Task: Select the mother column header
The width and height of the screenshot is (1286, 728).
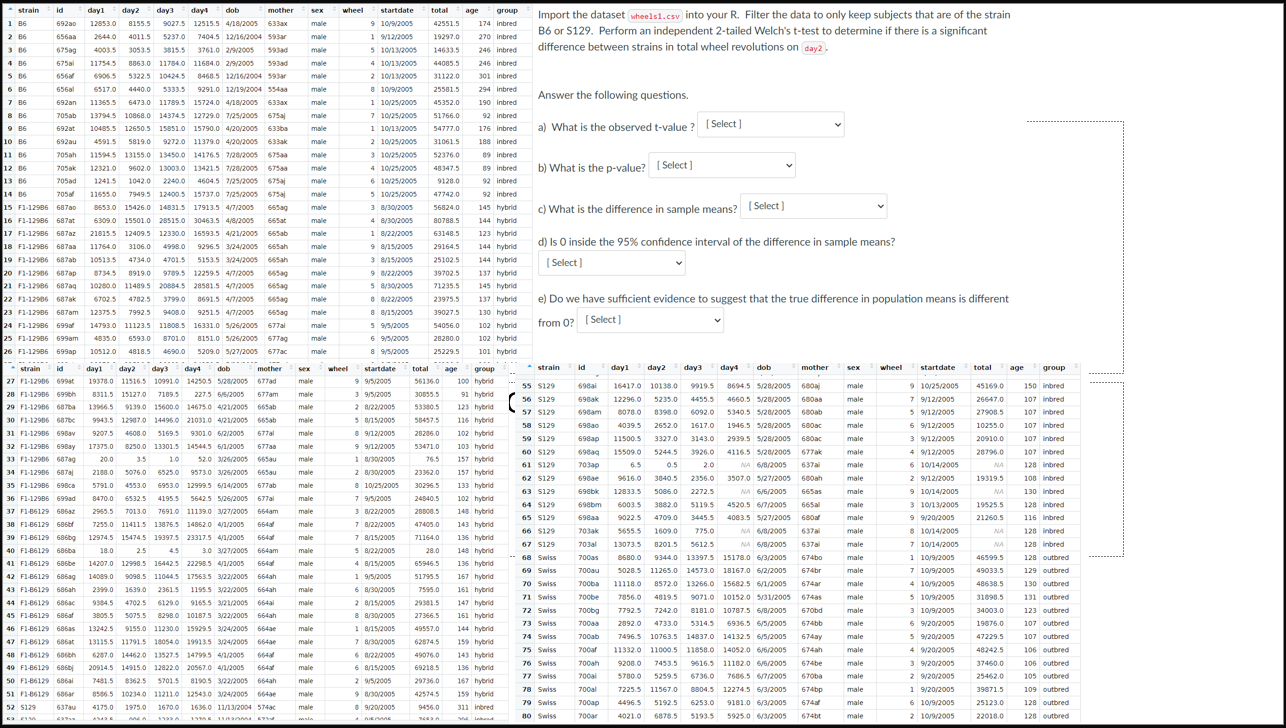Action: [x=280, y=10]
